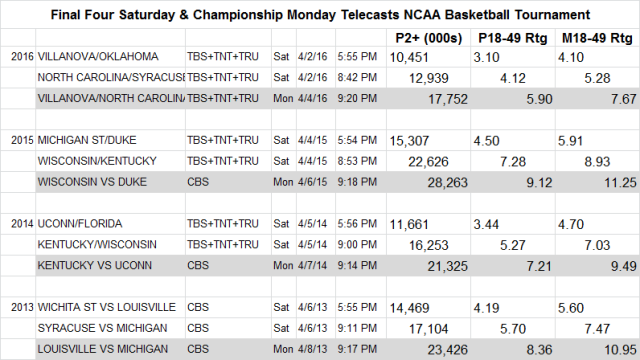The height and width of the screenshot is (360, 640).
Task: Select the 2015 year cell
Action: [18, 140]
